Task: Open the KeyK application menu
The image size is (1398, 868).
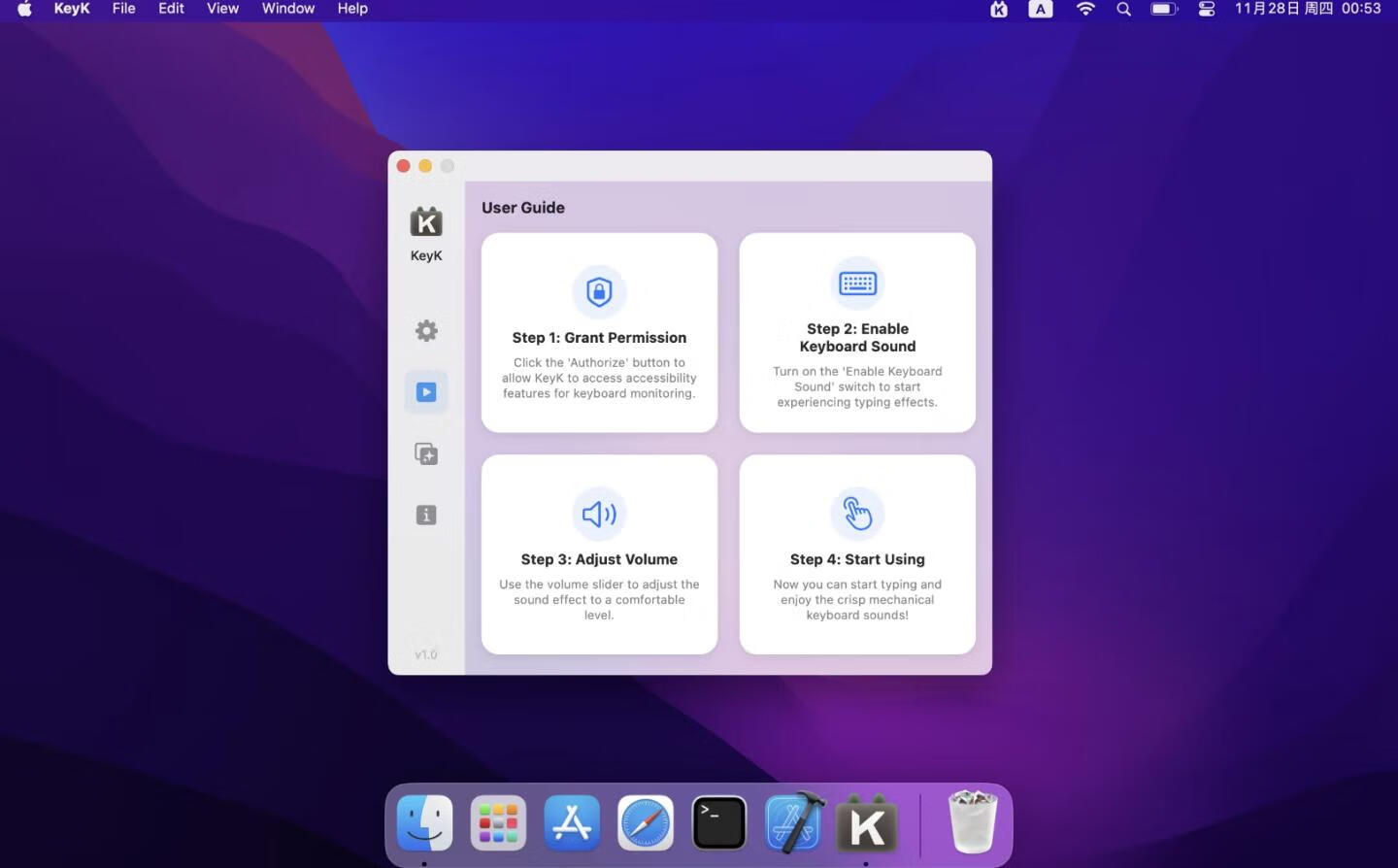Action: pos(72,9)
